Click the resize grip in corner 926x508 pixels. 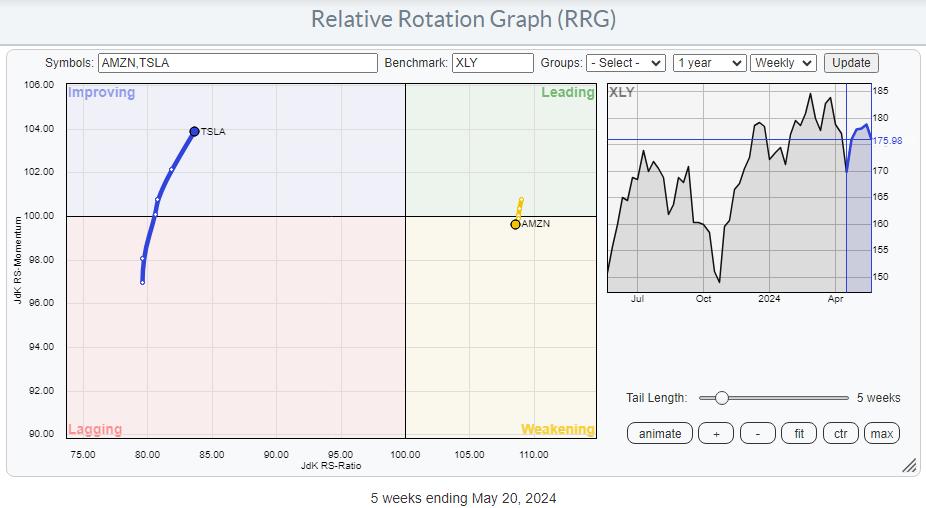pos(909,466)
